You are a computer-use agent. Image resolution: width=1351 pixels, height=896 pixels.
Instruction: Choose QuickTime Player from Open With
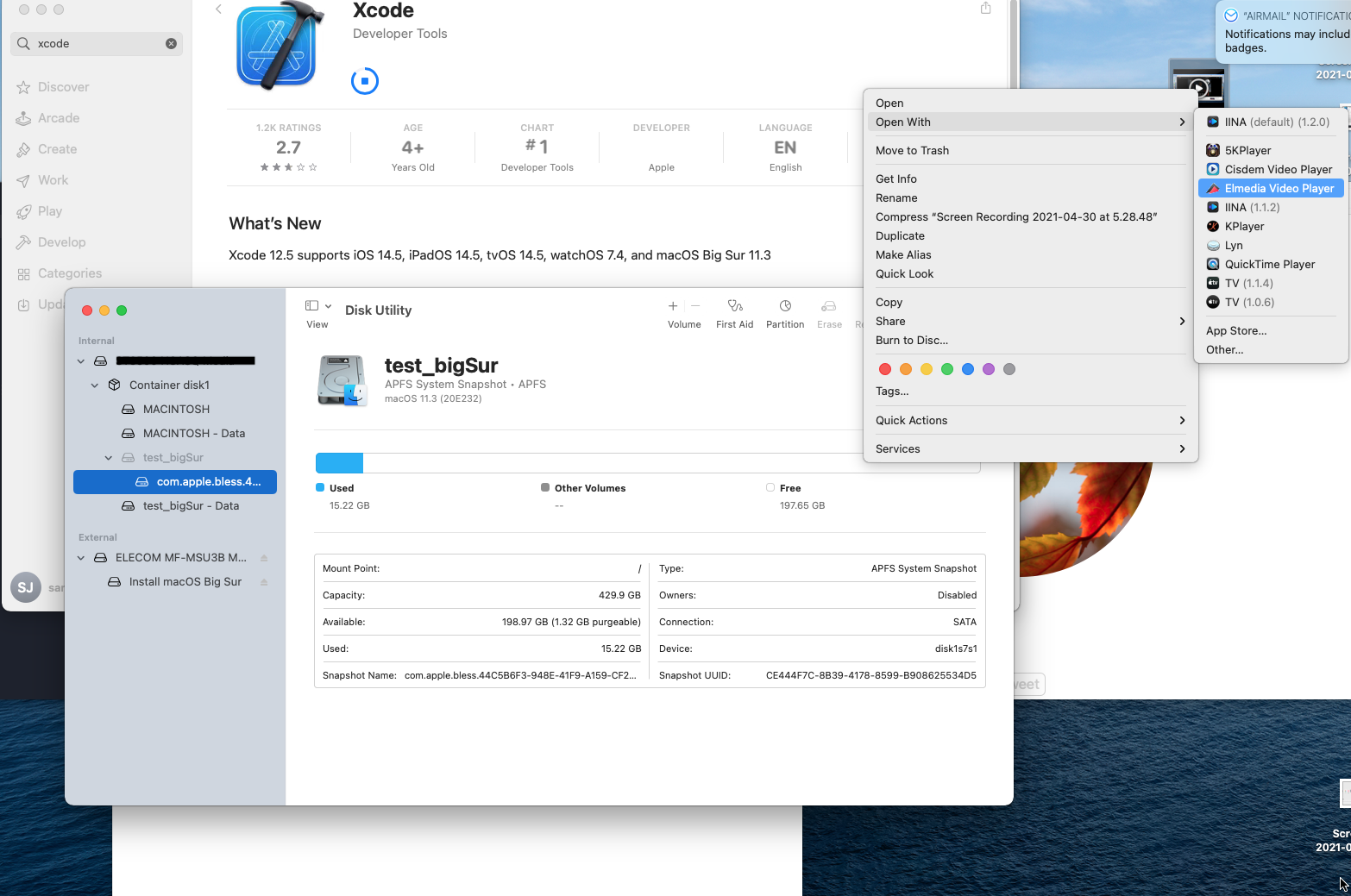coord(1271,264)
